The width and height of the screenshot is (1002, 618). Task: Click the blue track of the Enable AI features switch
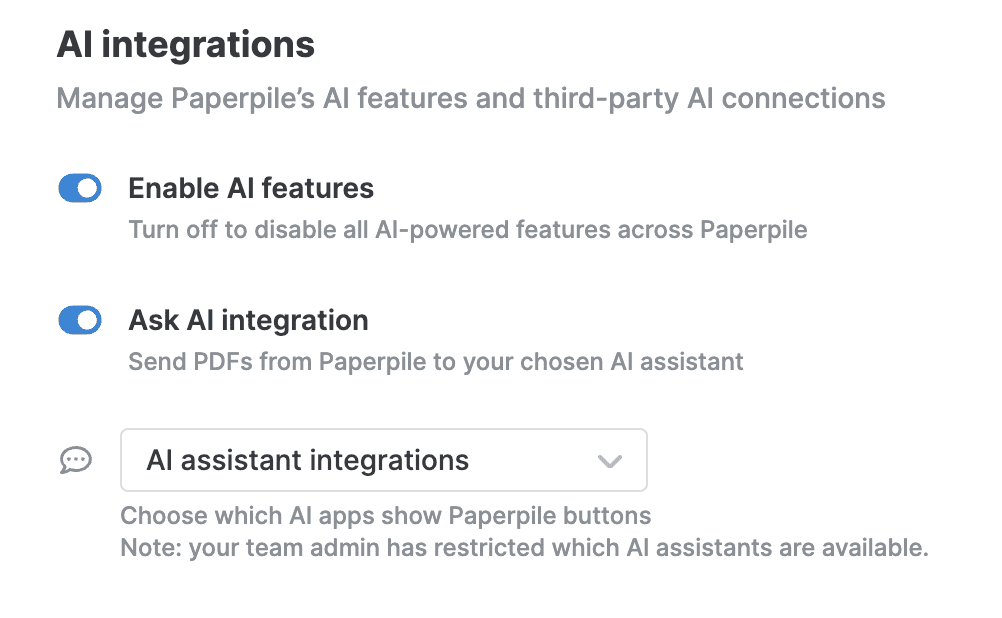68,189
